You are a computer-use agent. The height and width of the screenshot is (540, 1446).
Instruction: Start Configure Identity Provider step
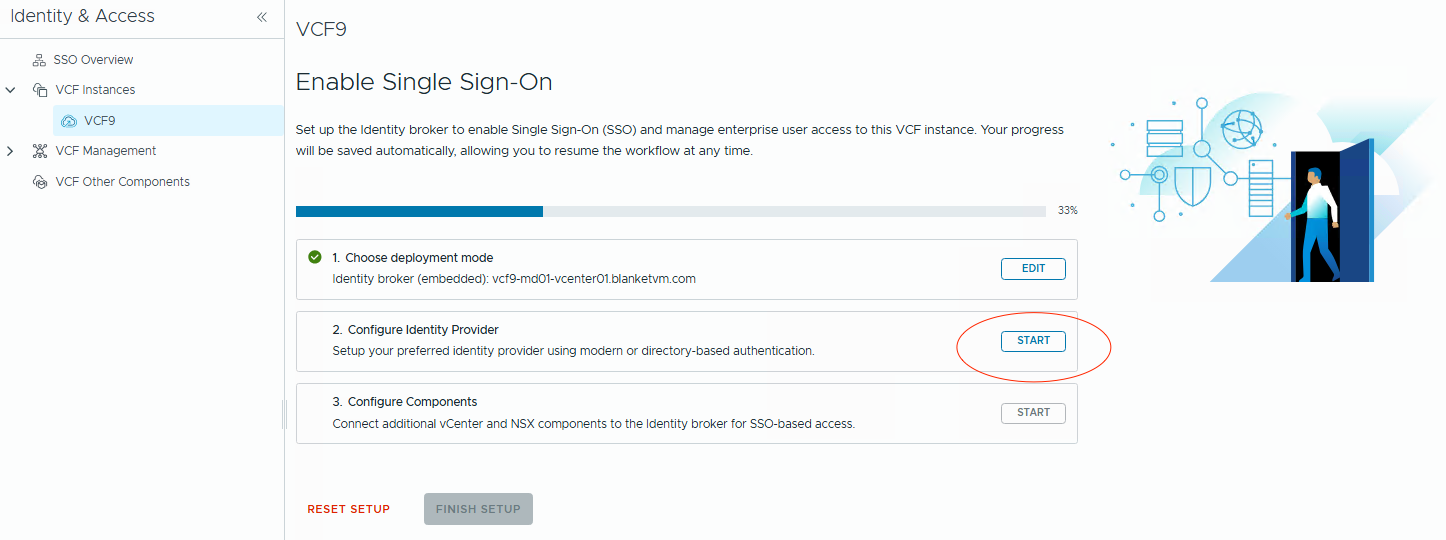pos(1033,341)
